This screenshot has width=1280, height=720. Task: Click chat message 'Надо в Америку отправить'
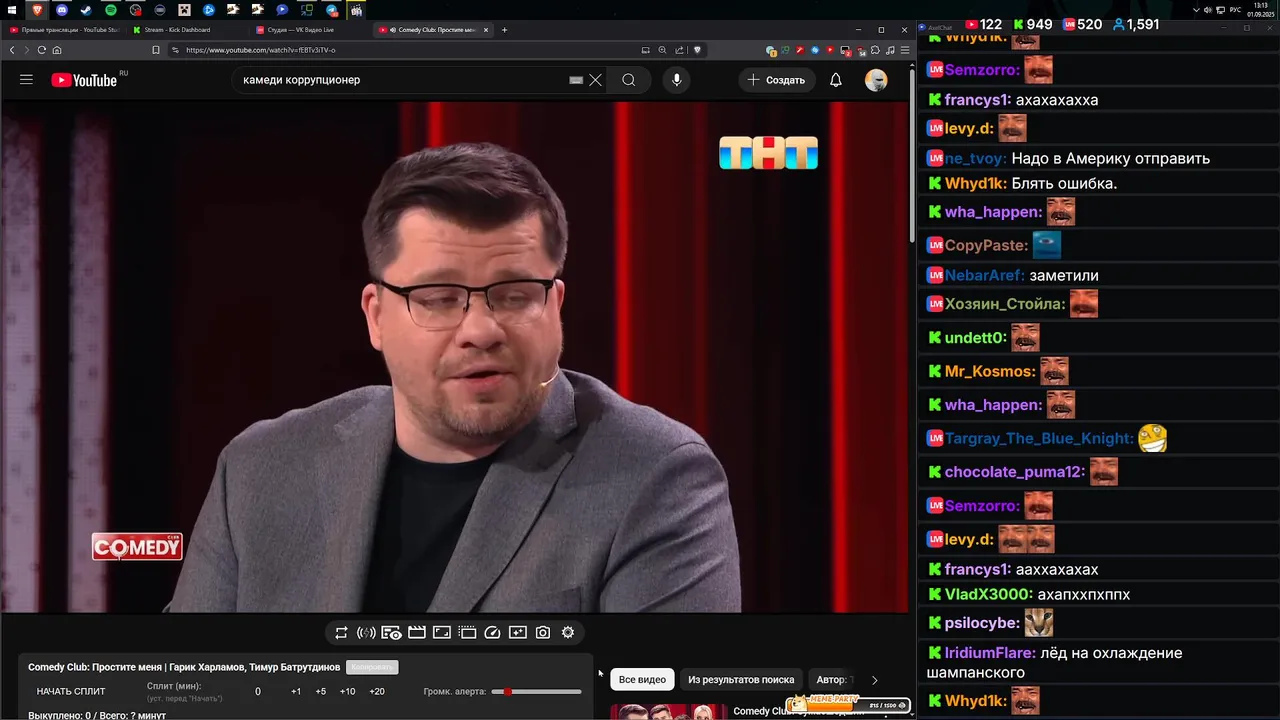pyautogui.click(x=1110, y=158)
